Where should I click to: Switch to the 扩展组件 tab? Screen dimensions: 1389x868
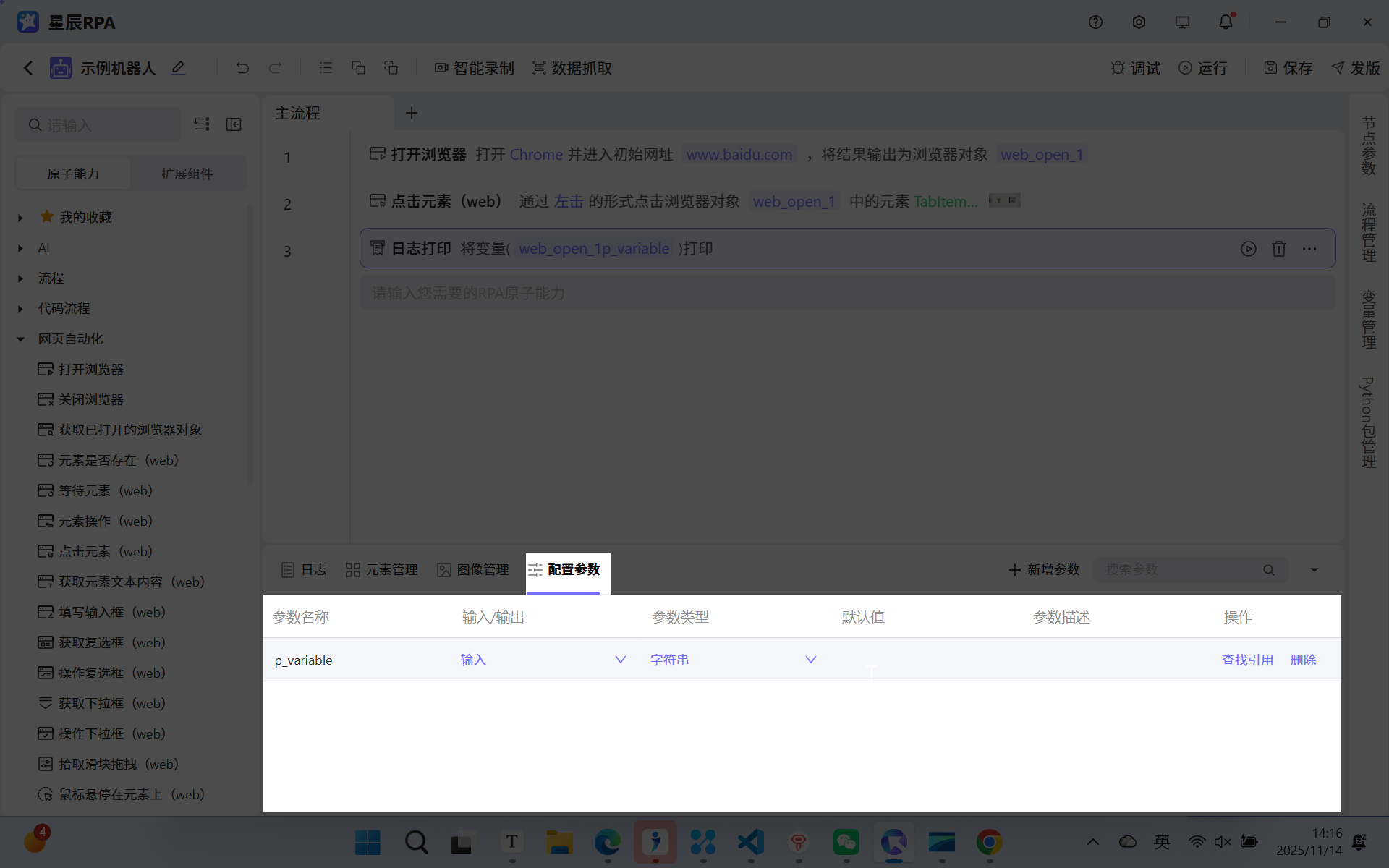click(187, 173)
